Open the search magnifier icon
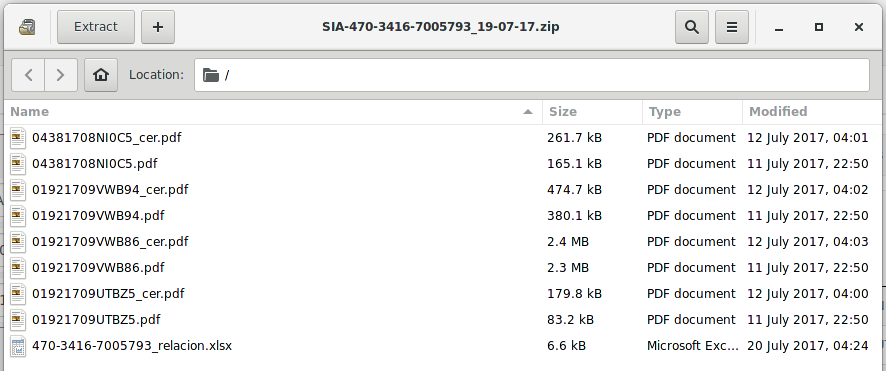 692,27
